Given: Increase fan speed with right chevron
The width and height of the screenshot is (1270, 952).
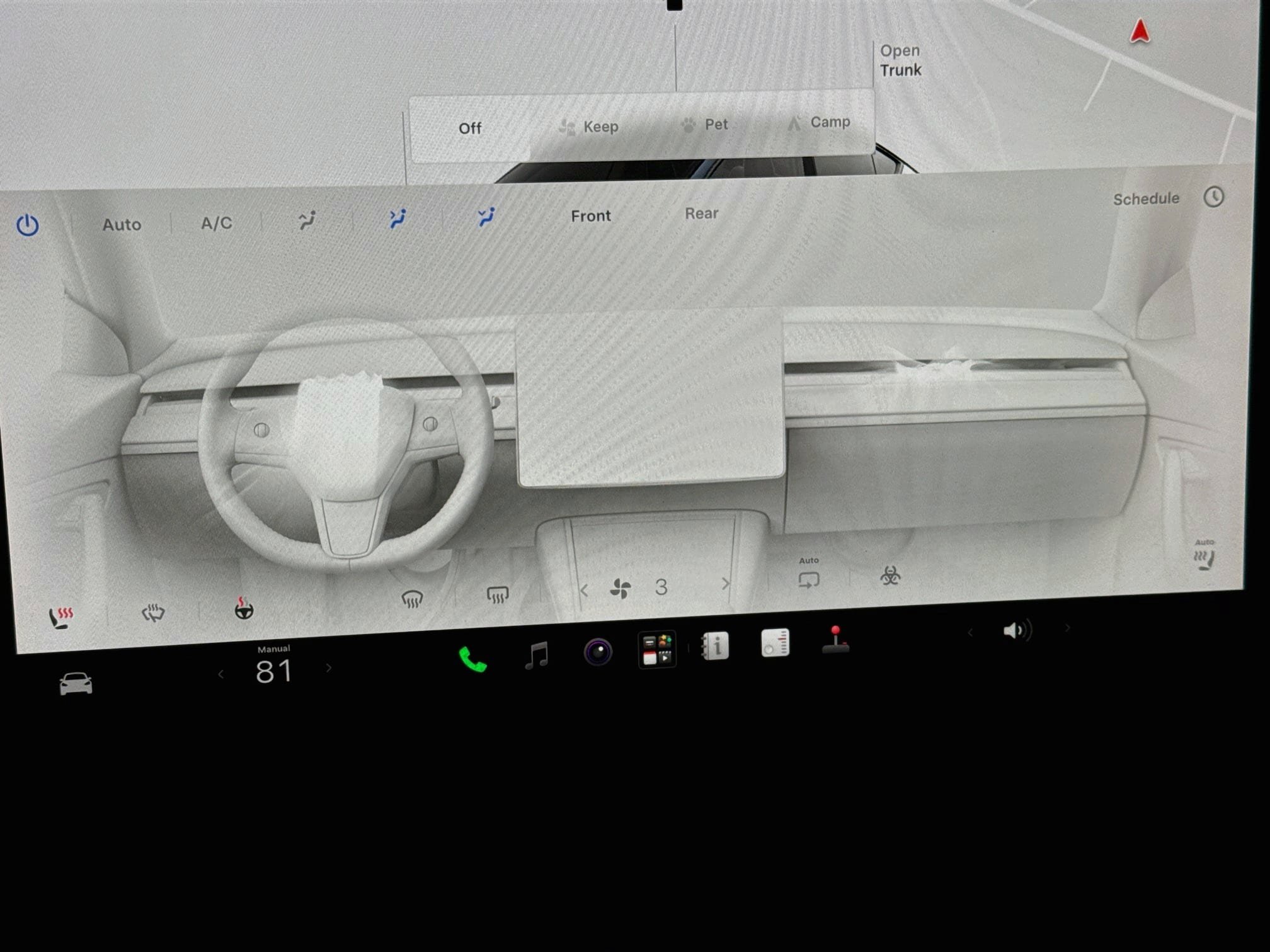Looking at the screenshot, I should tap(725, 584).
